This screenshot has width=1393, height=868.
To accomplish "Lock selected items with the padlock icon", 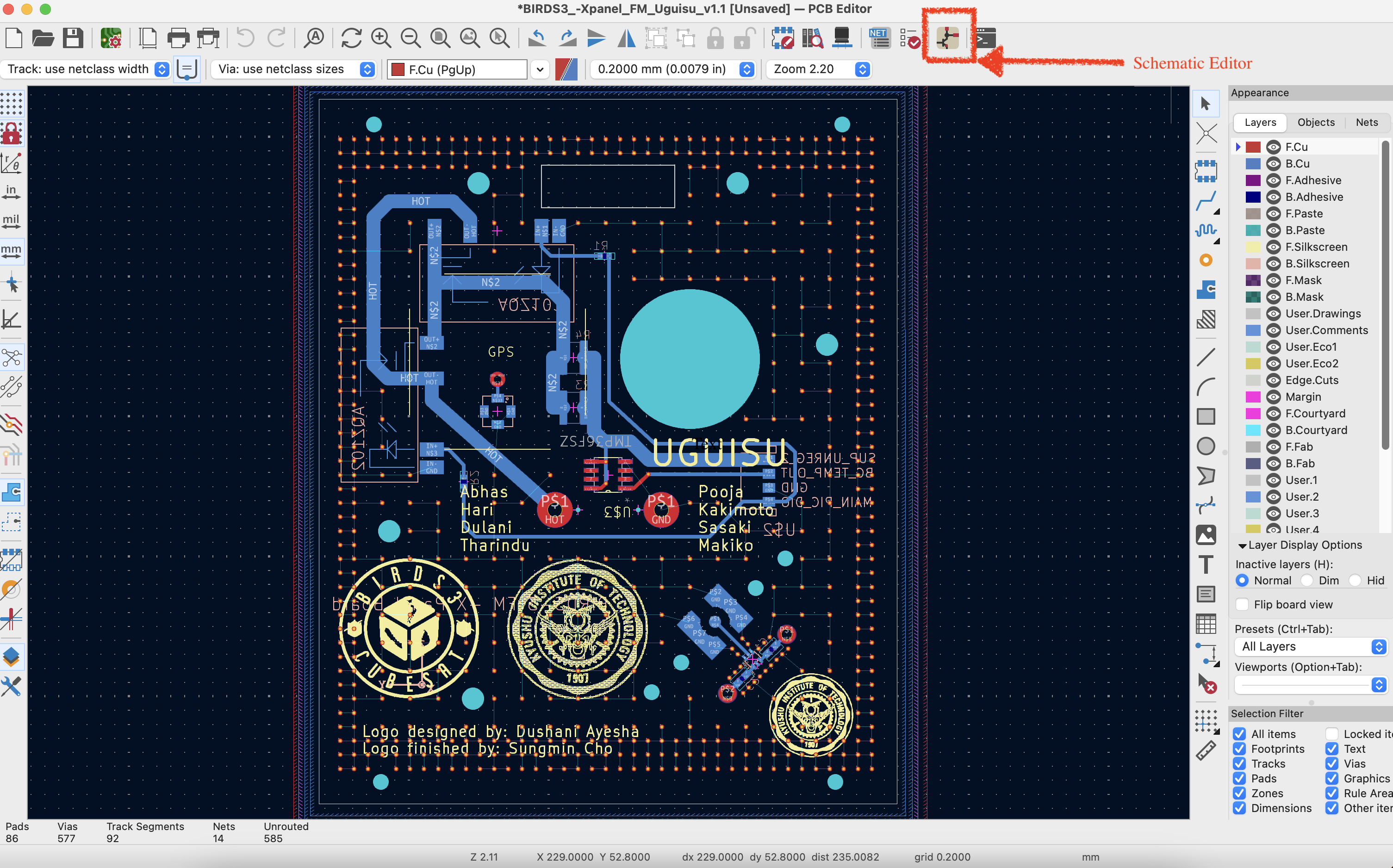I will (x=715, y=38).
